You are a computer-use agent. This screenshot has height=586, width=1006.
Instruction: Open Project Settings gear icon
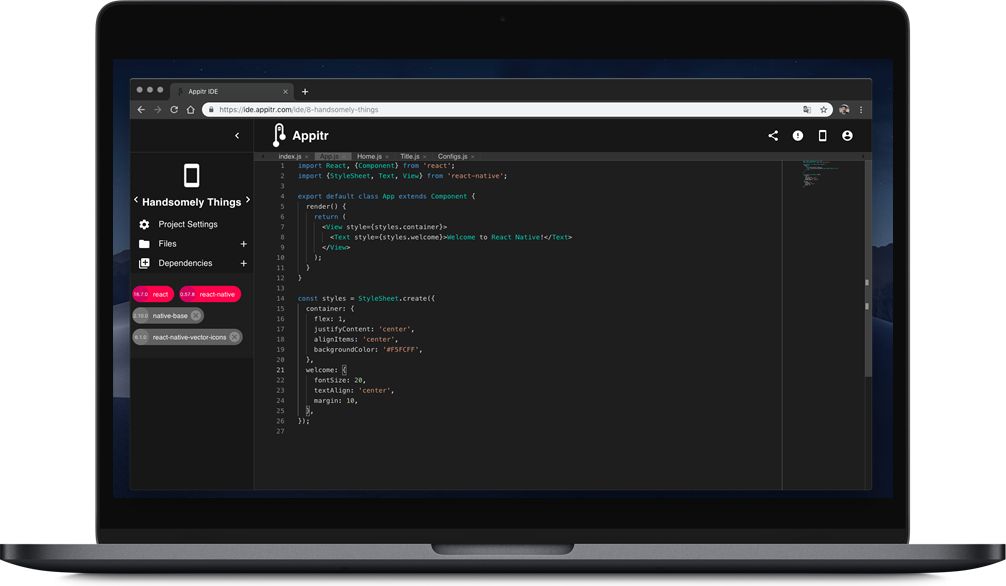pos(144,224)
